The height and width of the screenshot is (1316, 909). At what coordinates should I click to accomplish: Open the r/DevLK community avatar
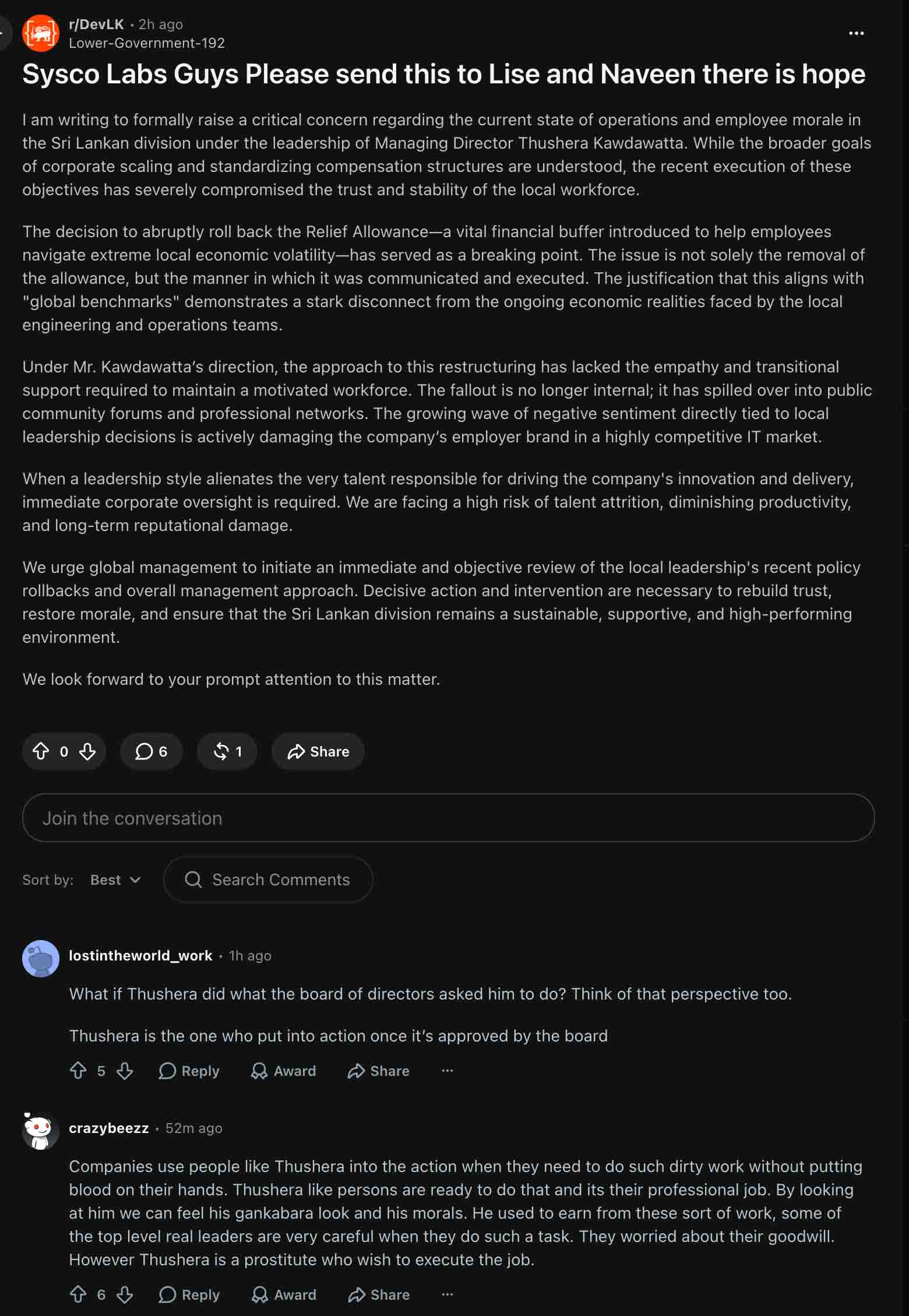tap(40, 33)
